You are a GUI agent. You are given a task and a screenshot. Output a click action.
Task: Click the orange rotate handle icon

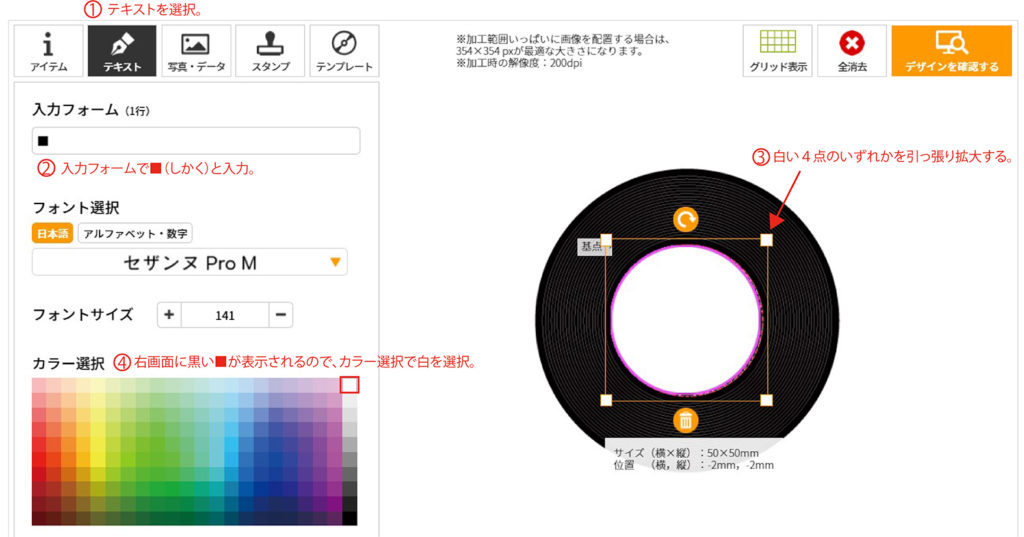coord(686,220)
